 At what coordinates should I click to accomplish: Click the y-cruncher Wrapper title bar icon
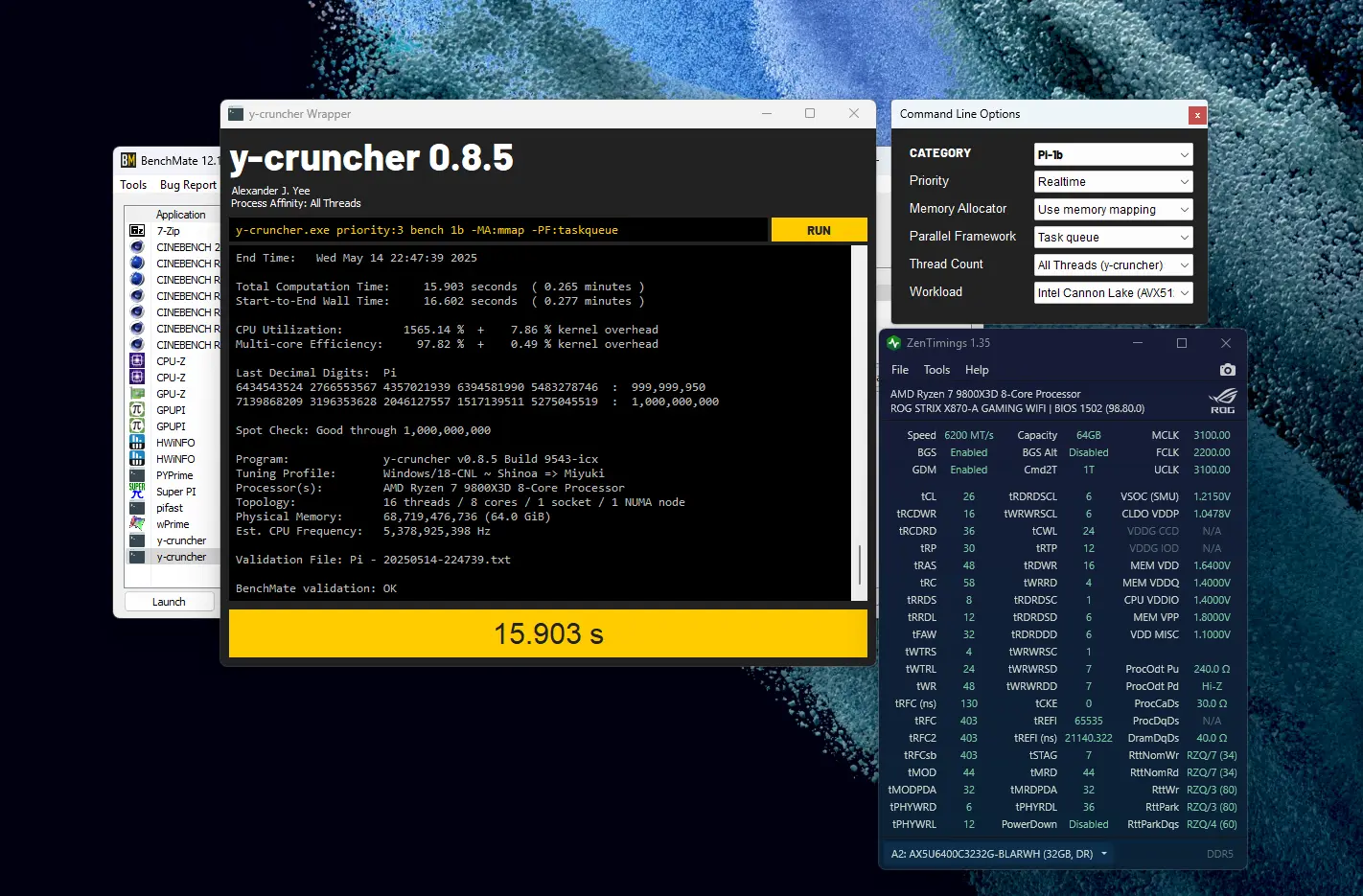(236, 114)
